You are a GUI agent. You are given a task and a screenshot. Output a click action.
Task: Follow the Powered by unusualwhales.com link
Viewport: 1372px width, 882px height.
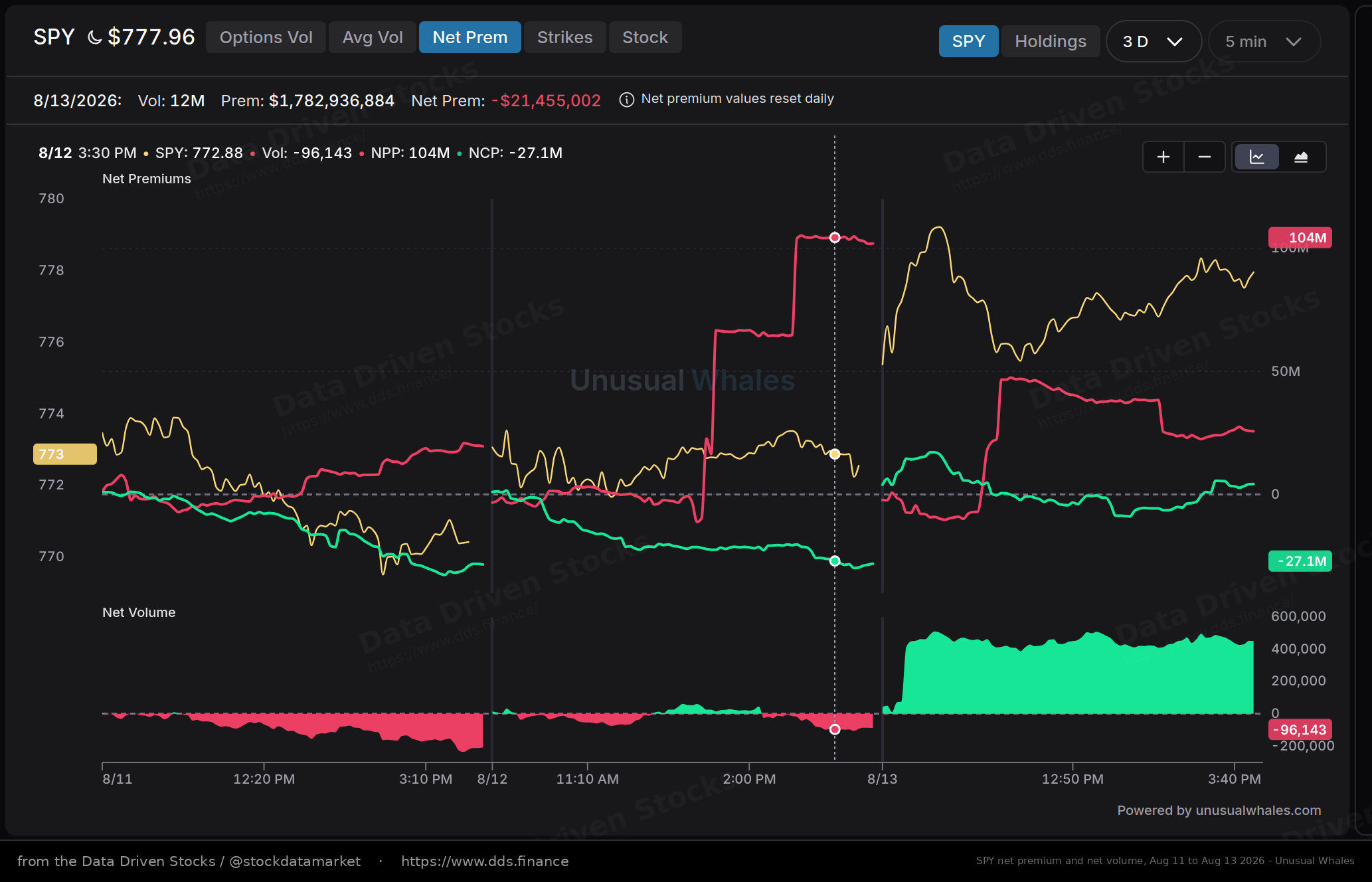click(1219, 810)
